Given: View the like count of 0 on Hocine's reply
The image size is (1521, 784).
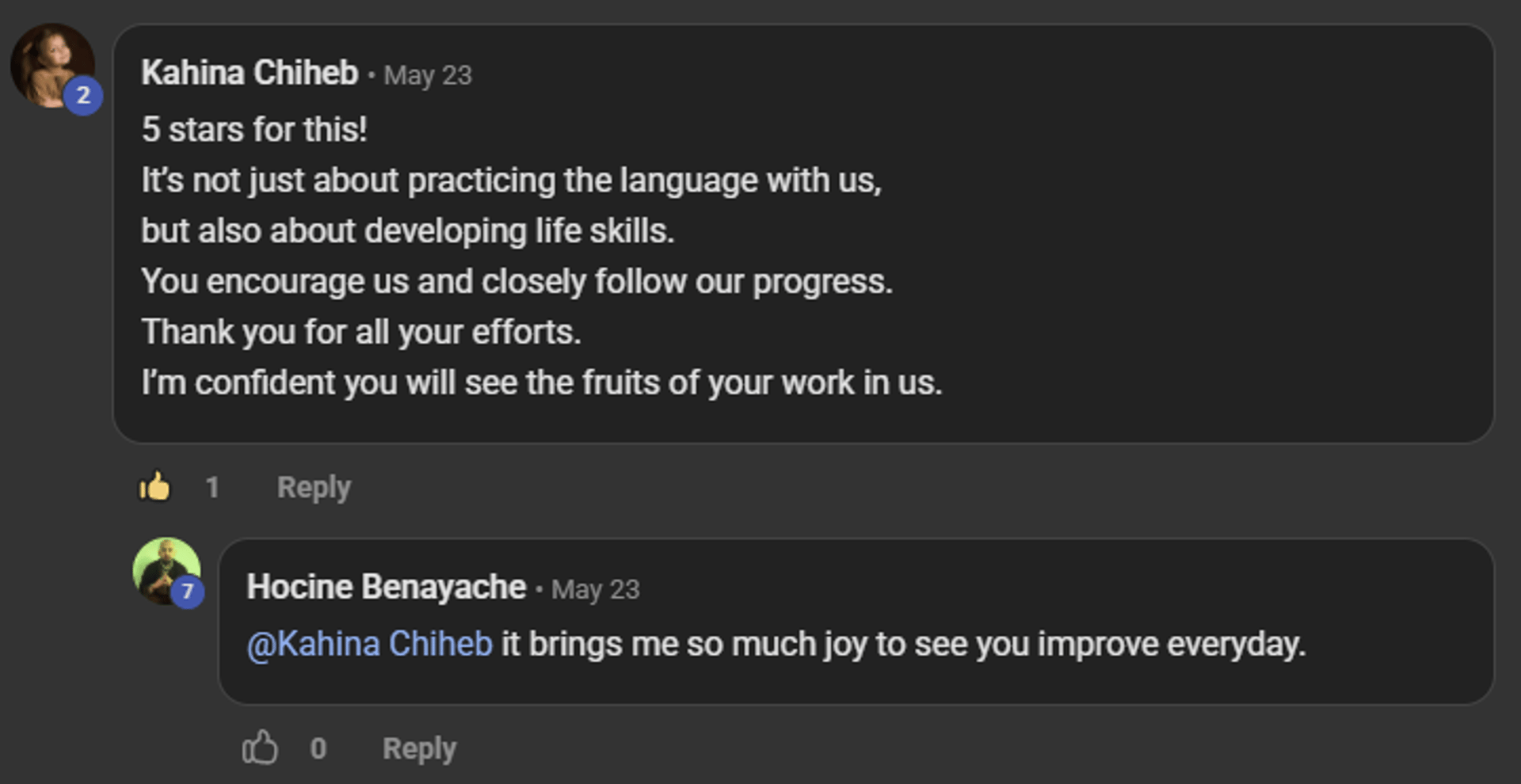Looking at the screenshot, I should click(318, 748).
